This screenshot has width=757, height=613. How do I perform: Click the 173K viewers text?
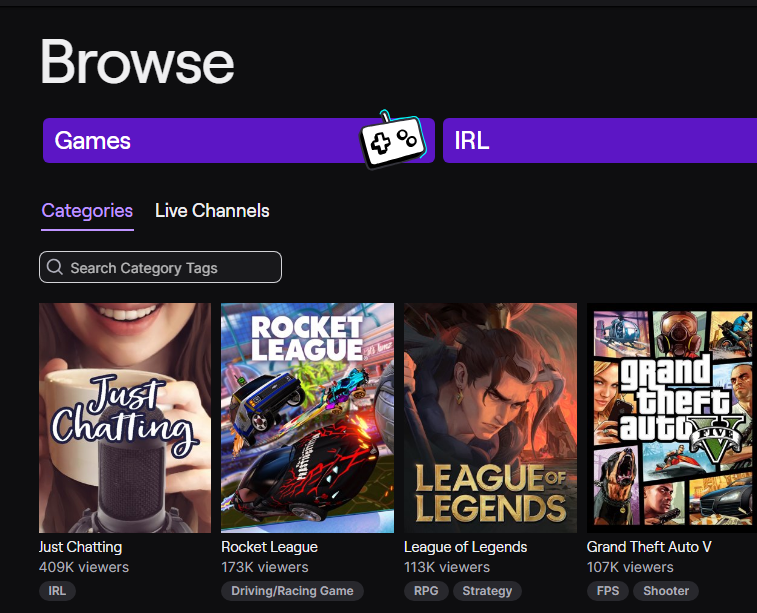[265, 567]
